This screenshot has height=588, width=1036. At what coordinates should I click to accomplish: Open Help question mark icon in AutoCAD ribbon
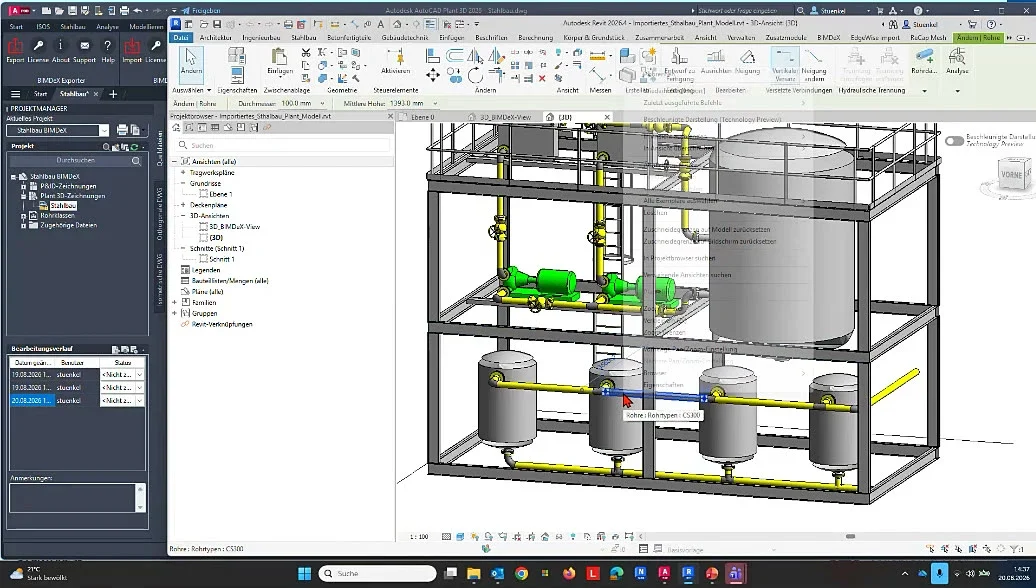point(108,46)
